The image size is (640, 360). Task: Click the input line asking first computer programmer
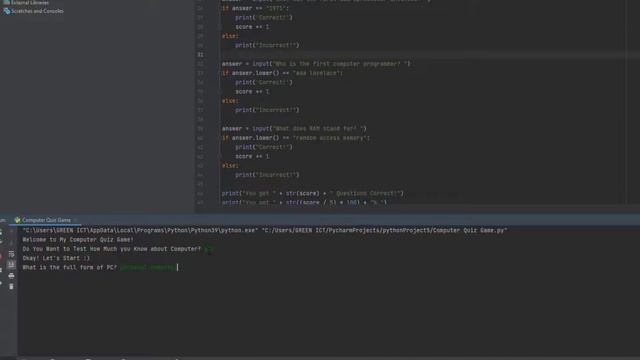coord(316,64)
